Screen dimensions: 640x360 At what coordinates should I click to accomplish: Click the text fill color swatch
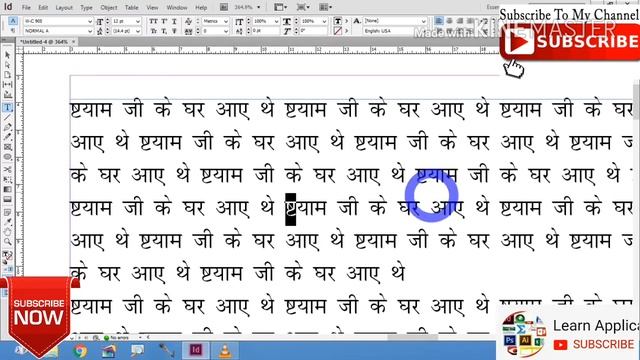point(338,21)
